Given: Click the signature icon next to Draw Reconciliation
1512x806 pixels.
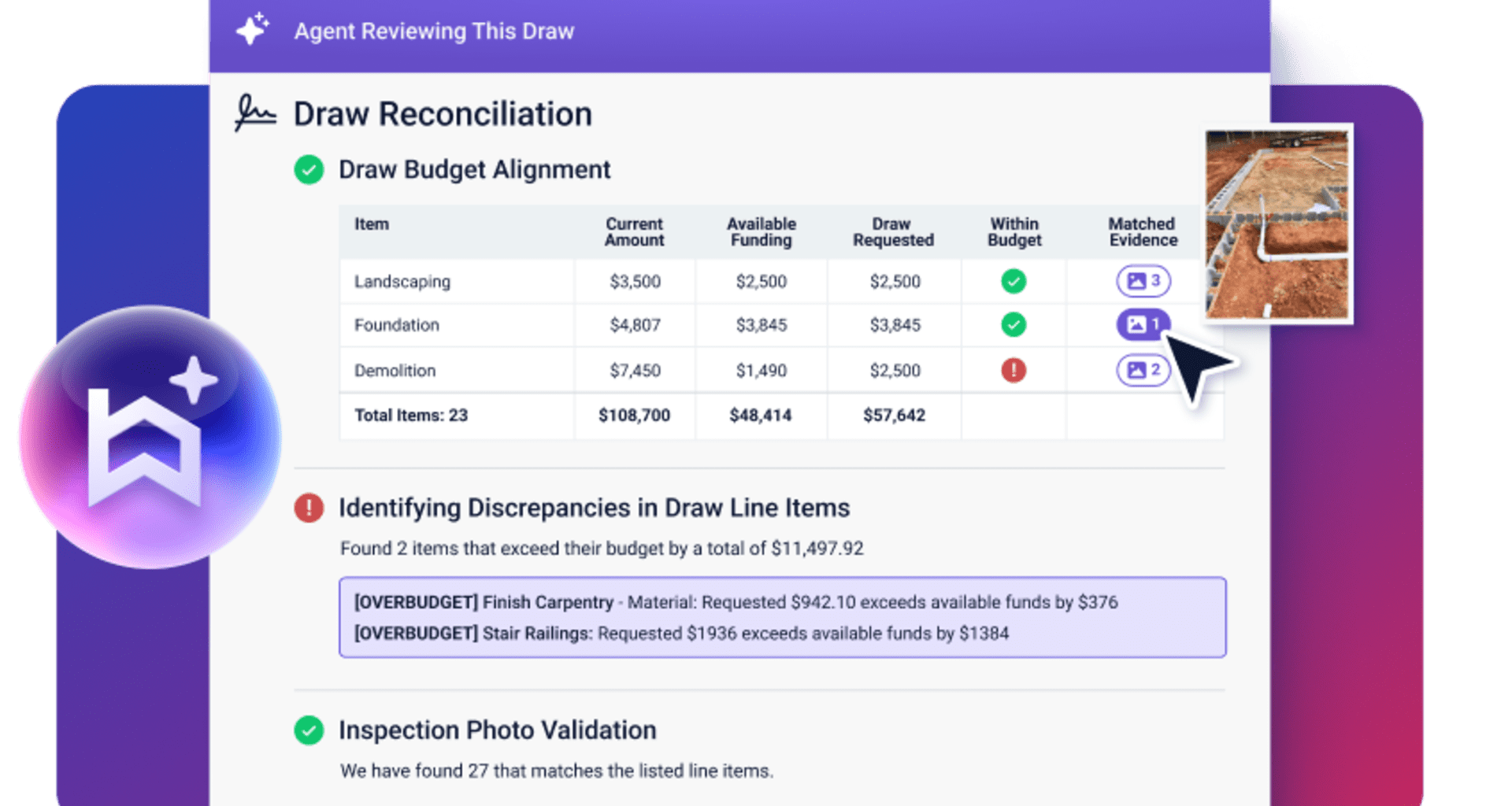Looking at the screenshot, I should tap(255, 114).
